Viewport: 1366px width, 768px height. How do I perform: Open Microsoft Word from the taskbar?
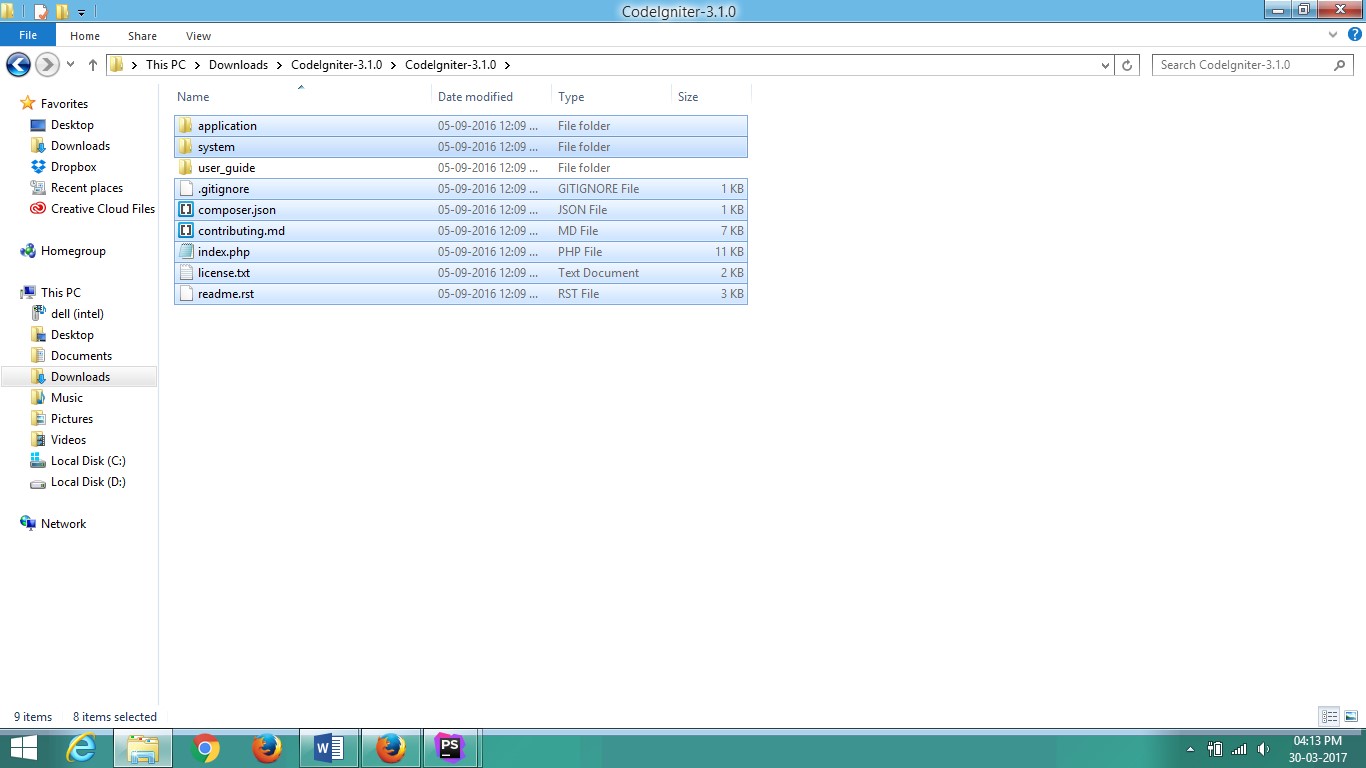329,748
